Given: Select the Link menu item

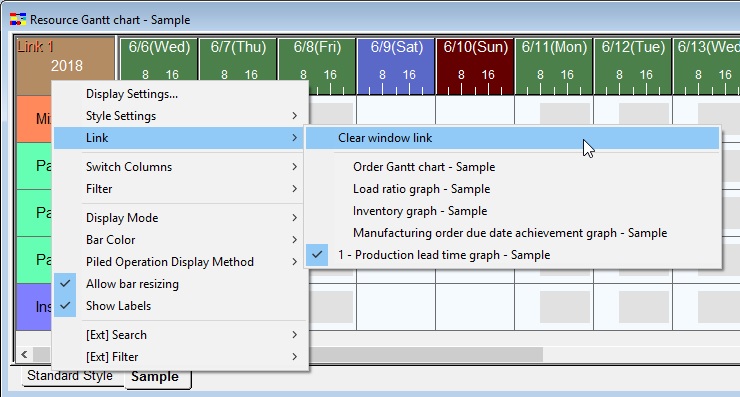Looking at the screenshot, I should coord(180,138).
